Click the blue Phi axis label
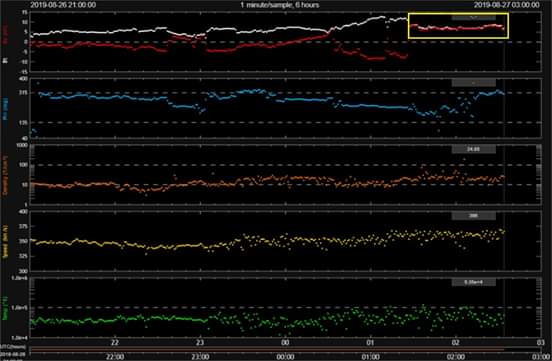Screen dimensions: 552x361 pyautogui.click(x=5, y=109)
